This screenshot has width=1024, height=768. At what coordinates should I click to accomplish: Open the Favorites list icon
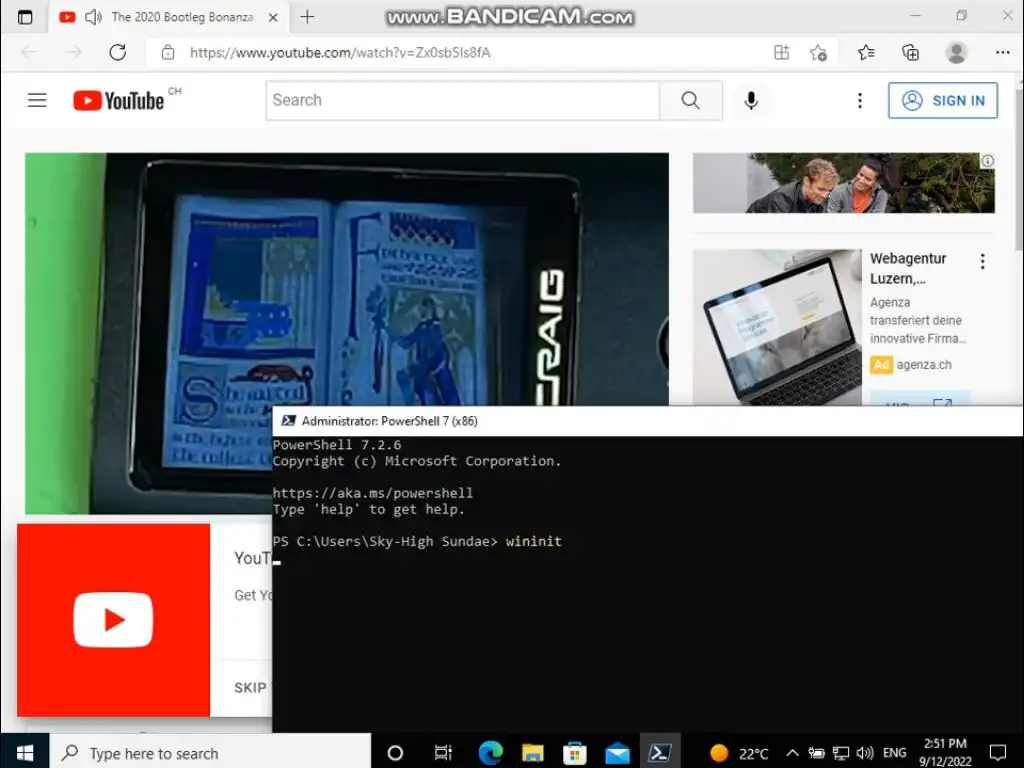(x=866, y=52)
